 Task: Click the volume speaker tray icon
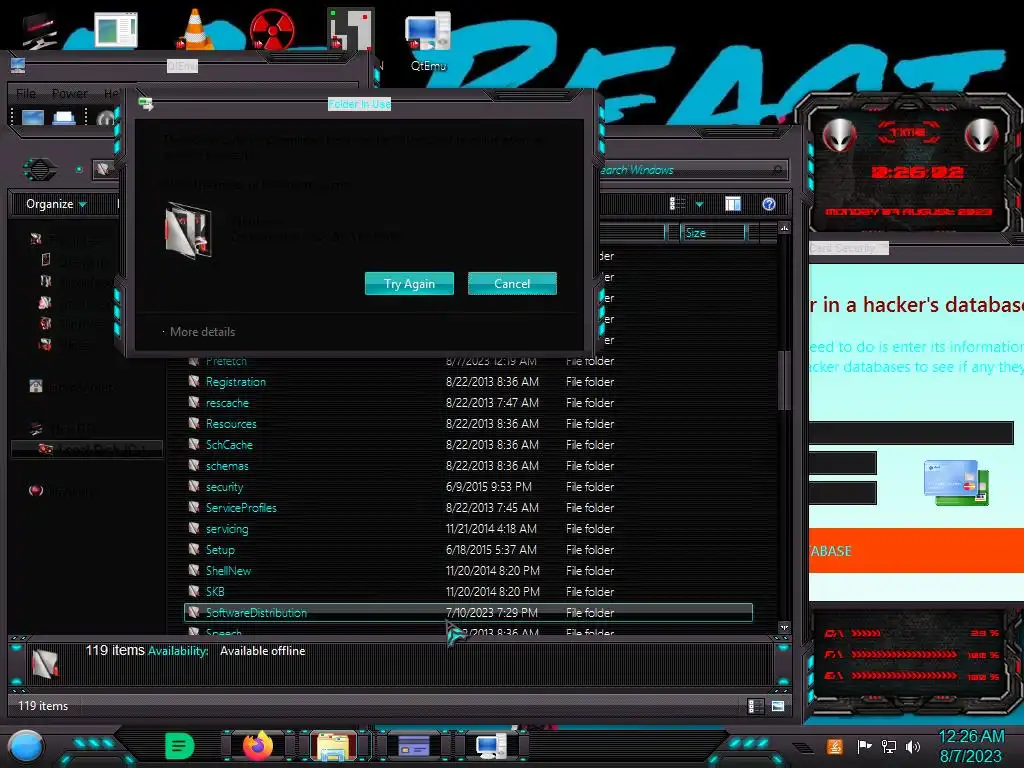[x=913, y=746]
